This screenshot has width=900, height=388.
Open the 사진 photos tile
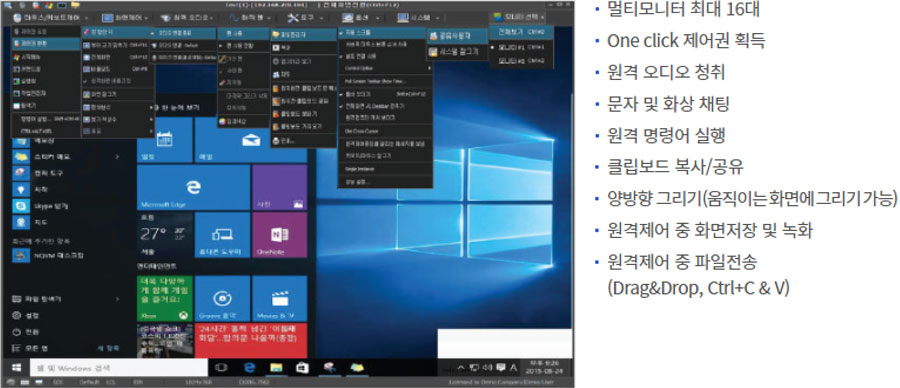[280, 188]
